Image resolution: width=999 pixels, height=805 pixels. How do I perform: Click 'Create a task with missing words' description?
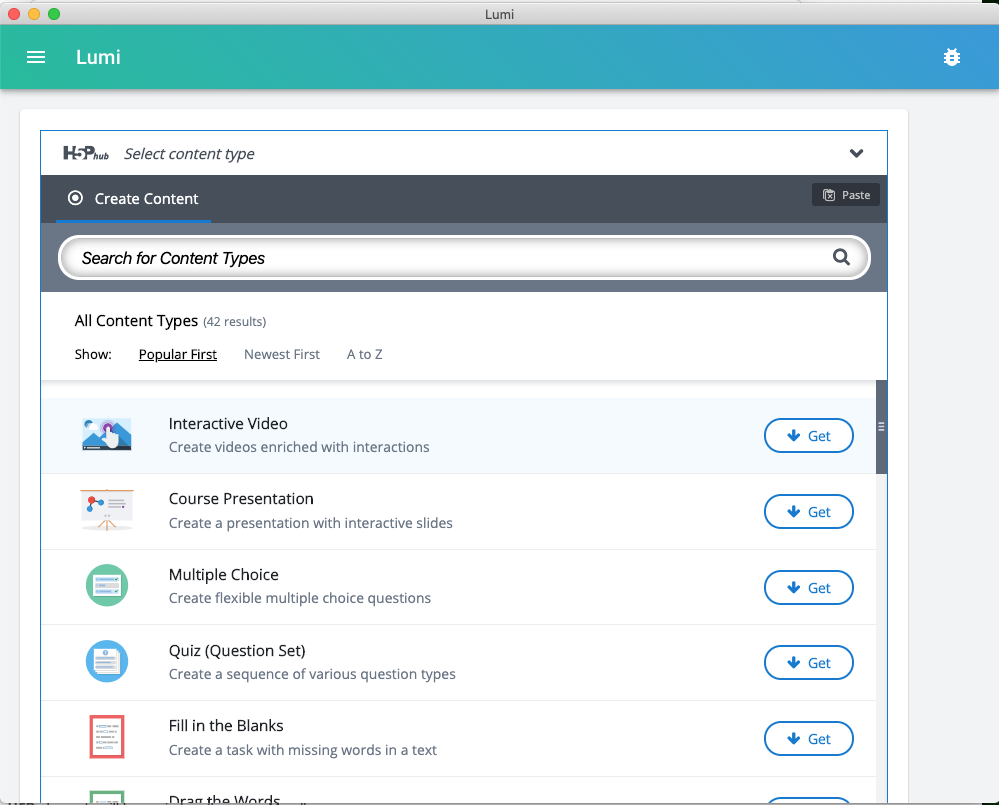click(303, 750)
